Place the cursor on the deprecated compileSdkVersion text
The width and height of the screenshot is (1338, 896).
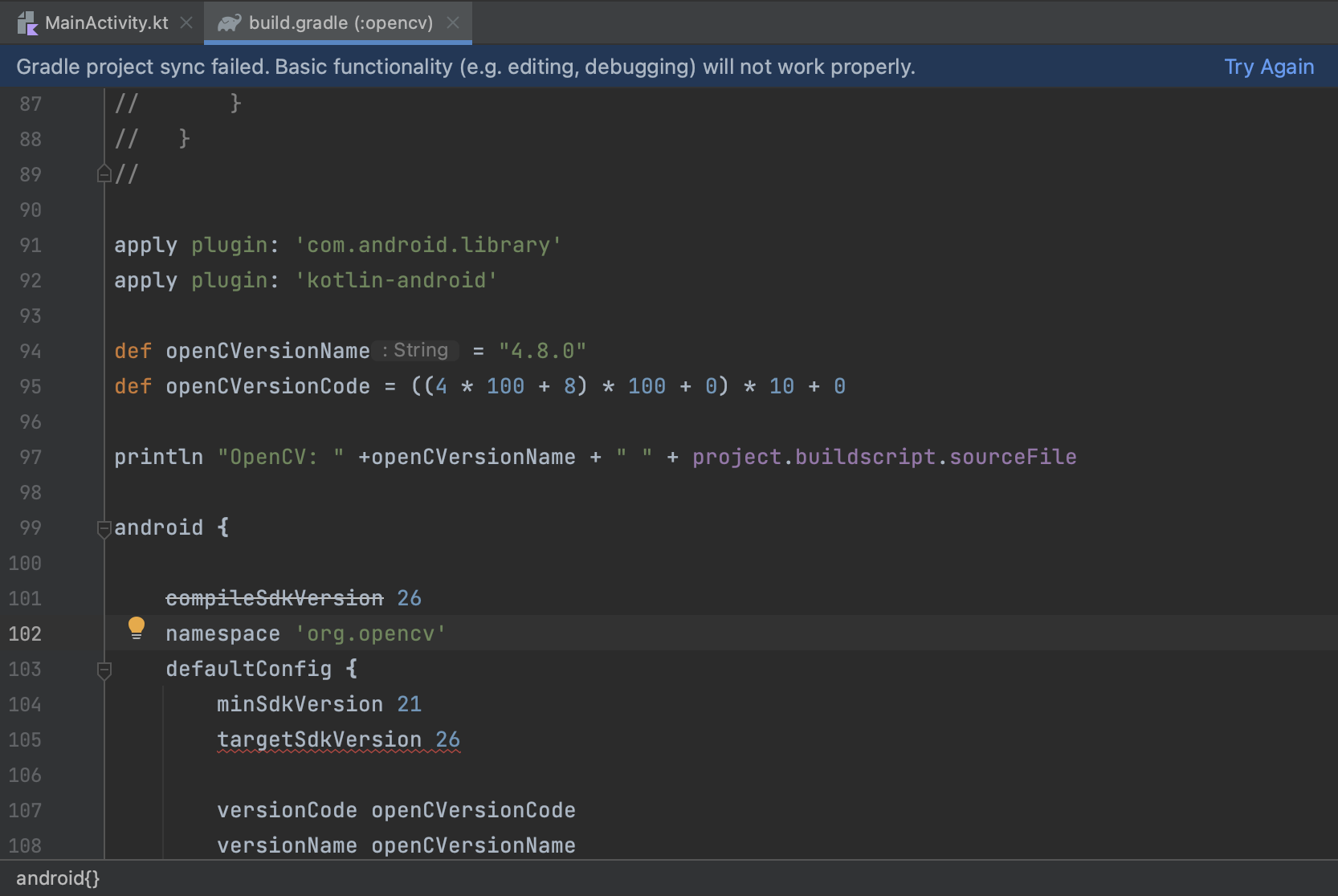click(274, 598)
